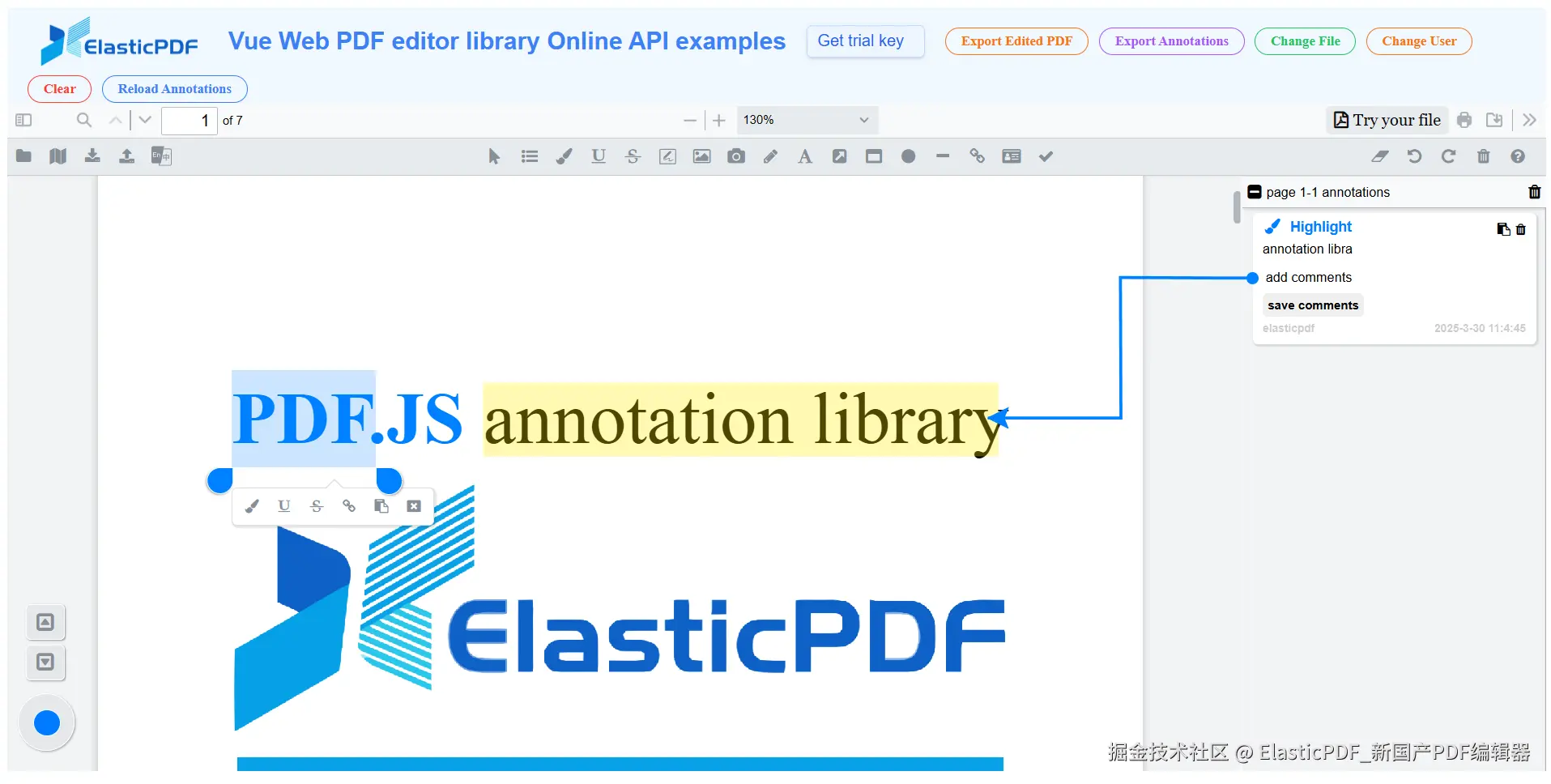
Task: Click Export Annotations
Action: coord(1171,41)
